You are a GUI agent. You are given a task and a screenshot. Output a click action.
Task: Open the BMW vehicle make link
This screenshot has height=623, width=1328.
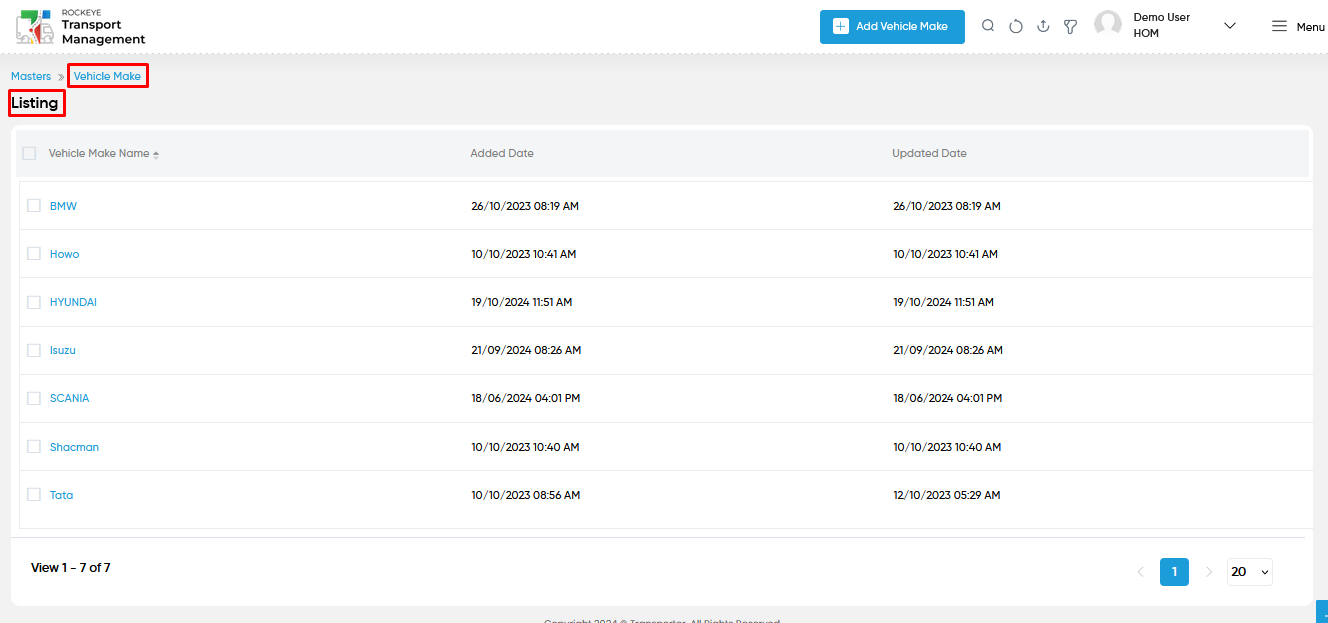(63, 206)
